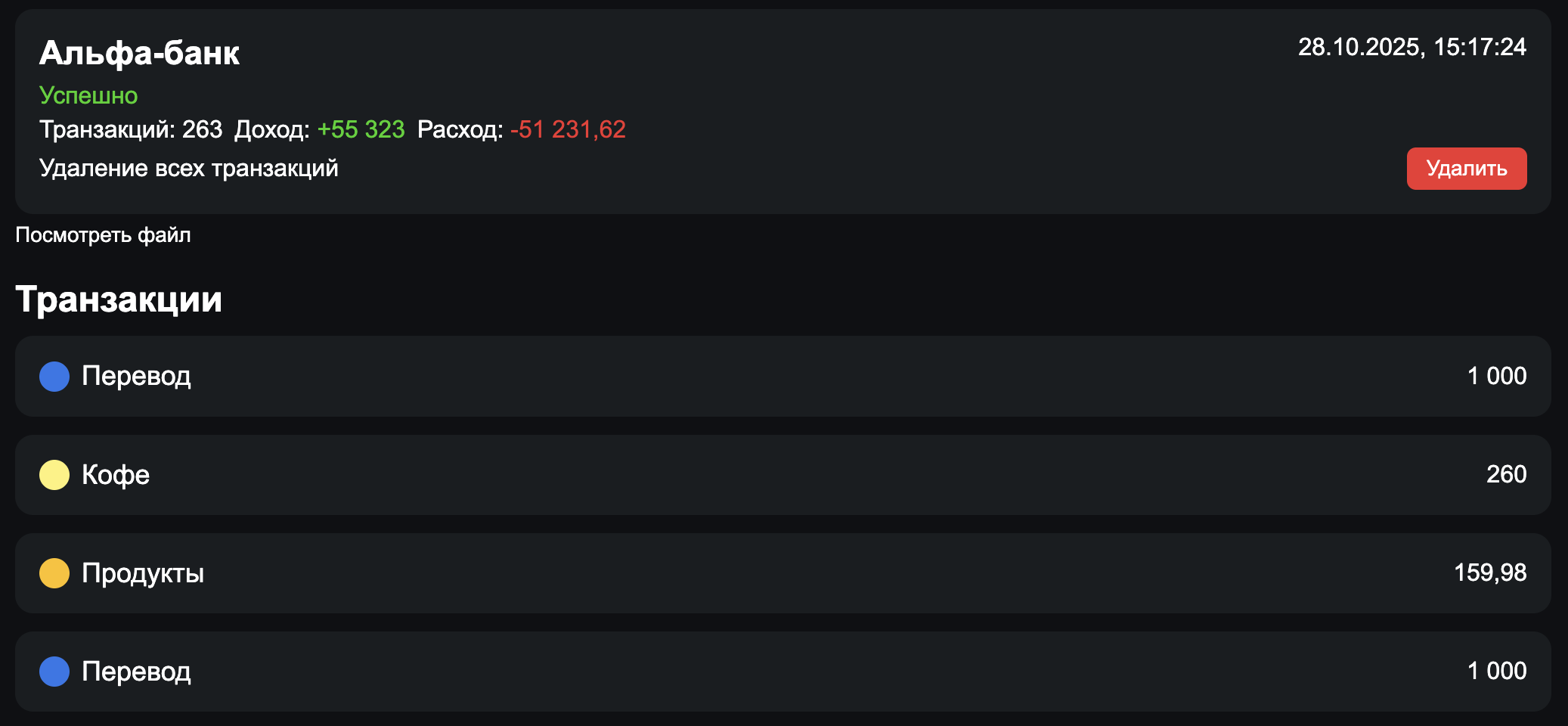Click the blue circle in last Перевод row
Viewport: 1568px width, 726px height.
[x=54, y=672]
